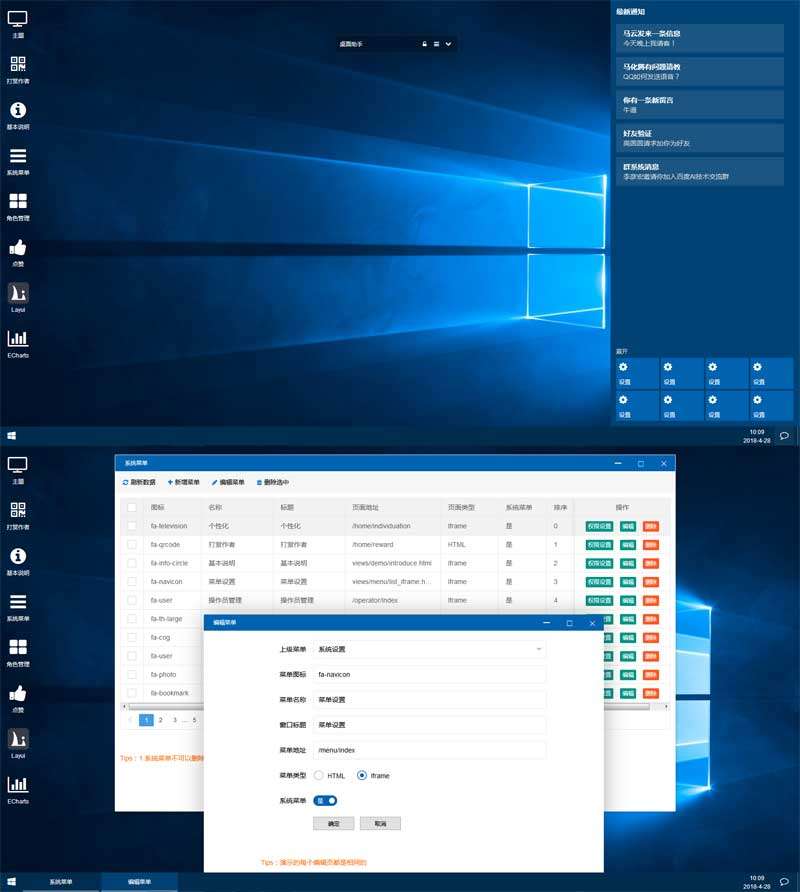800x892 pixels.
Task: Switch to the 编辑菜单 taskbar tab
Action: point(138,884)
